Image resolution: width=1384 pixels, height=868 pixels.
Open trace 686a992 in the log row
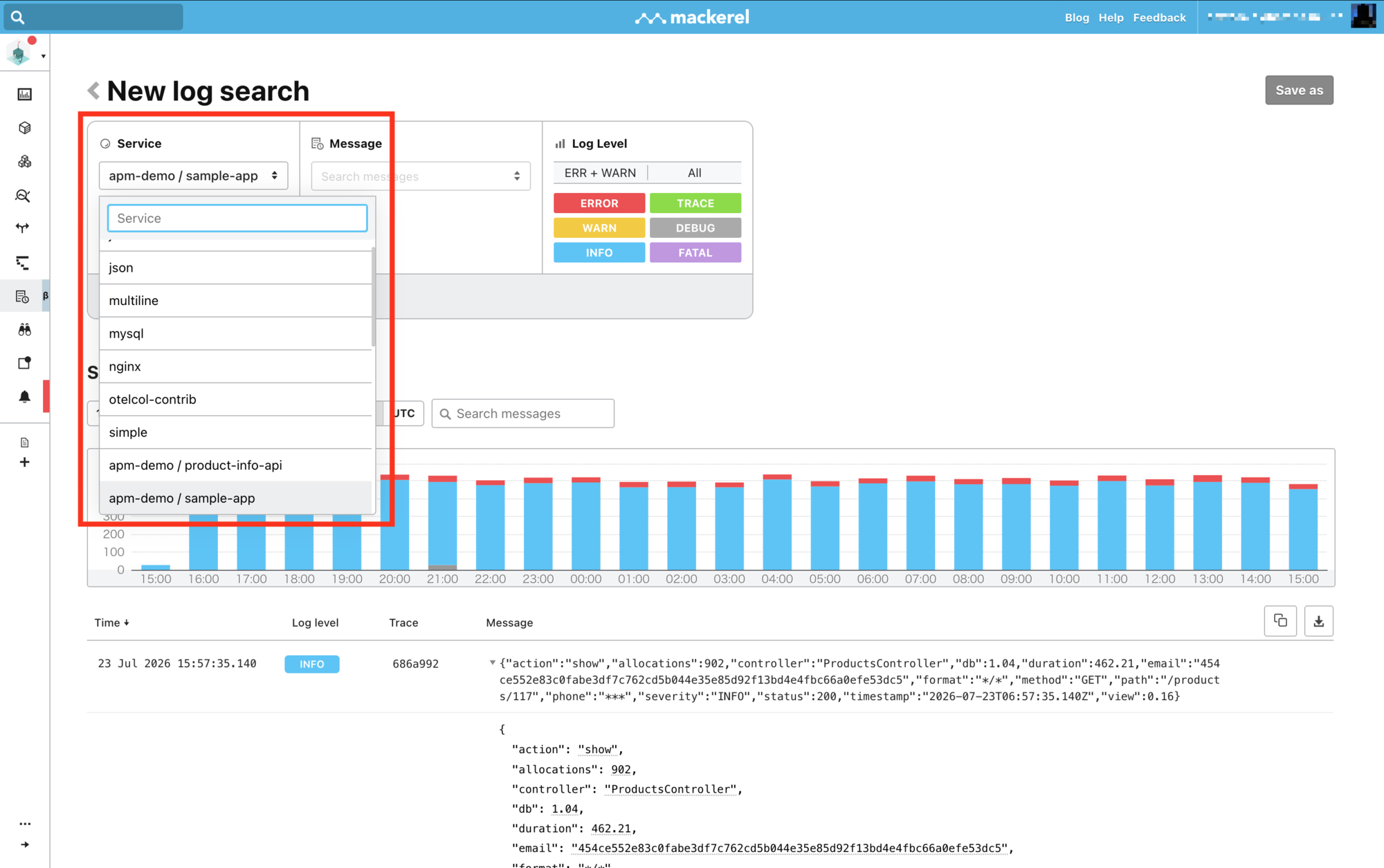click(x=415, y=664)
